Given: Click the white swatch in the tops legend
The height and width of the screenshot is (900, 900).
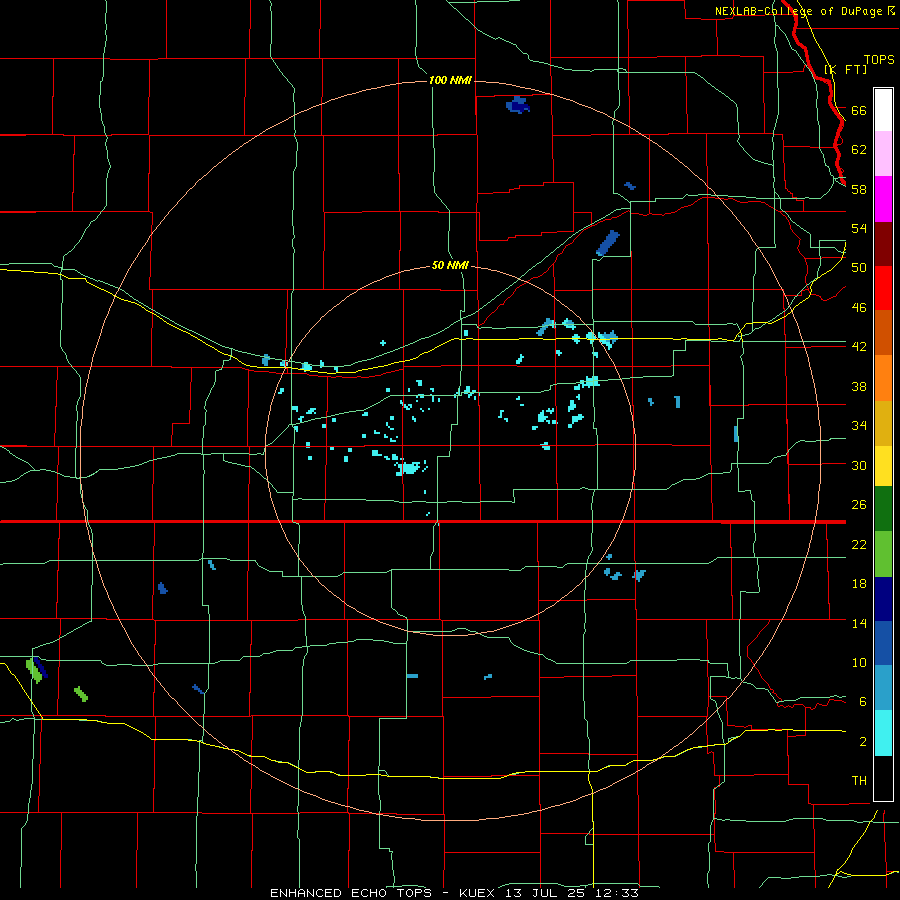Looking at the screenshot, I should 883,110.
